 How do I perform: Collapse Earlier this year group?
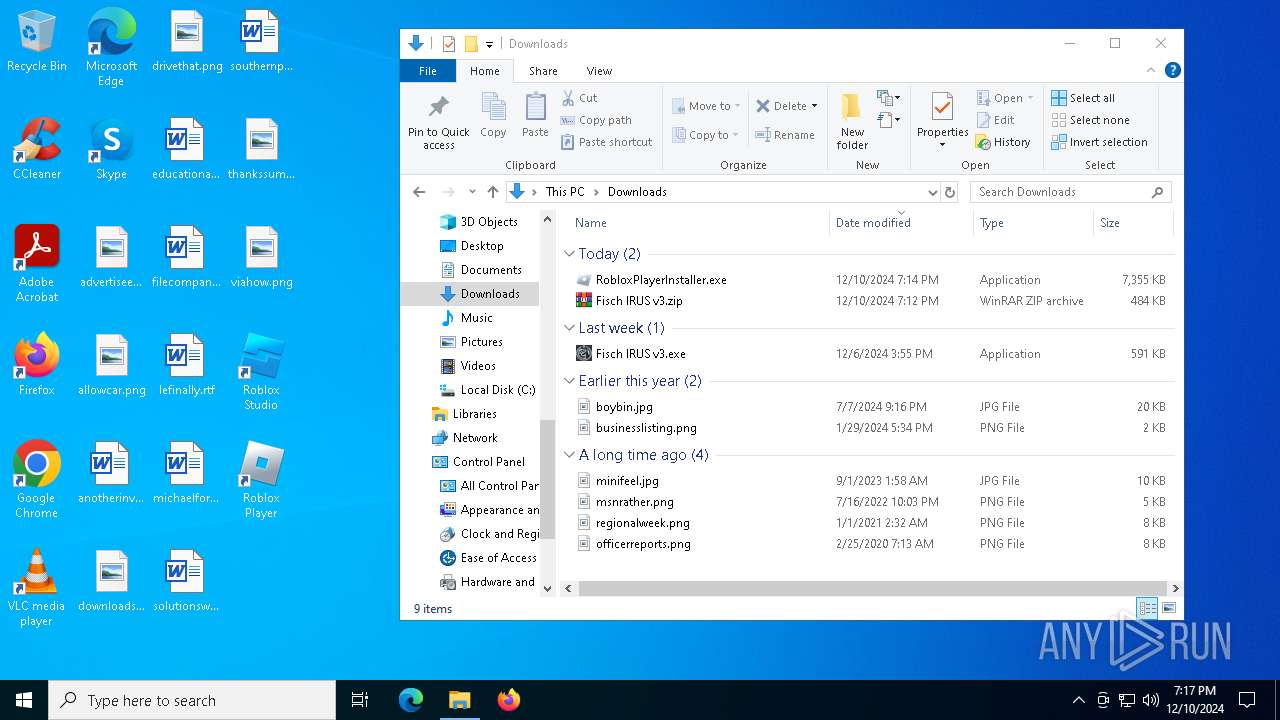coord(569,381)
